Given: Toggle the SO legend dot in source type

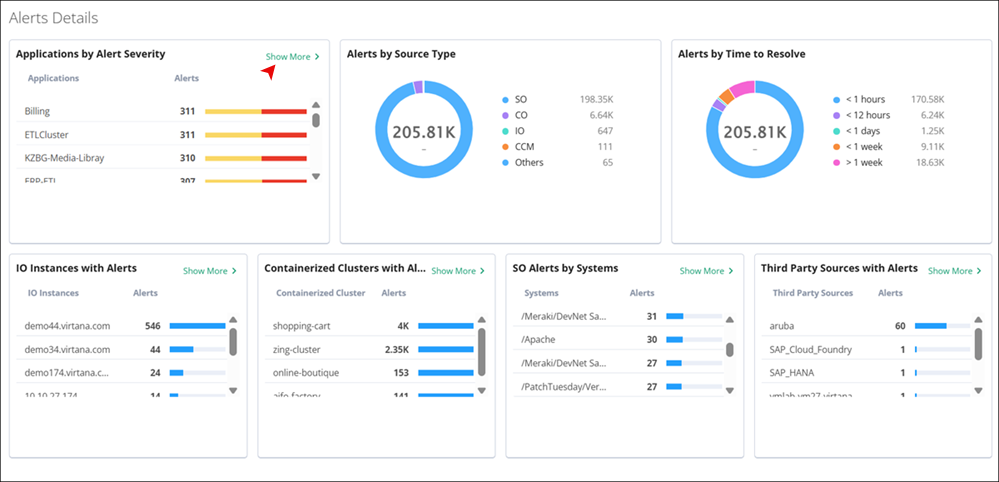Looking at the screenshot, I should click(x=506, y=100).
